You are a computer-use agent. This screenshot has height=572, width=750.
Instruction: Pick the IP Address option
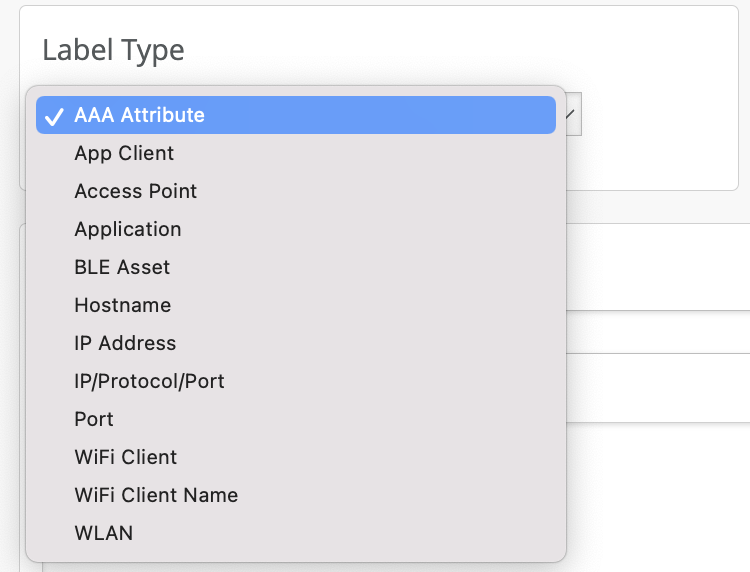(125, 343)
